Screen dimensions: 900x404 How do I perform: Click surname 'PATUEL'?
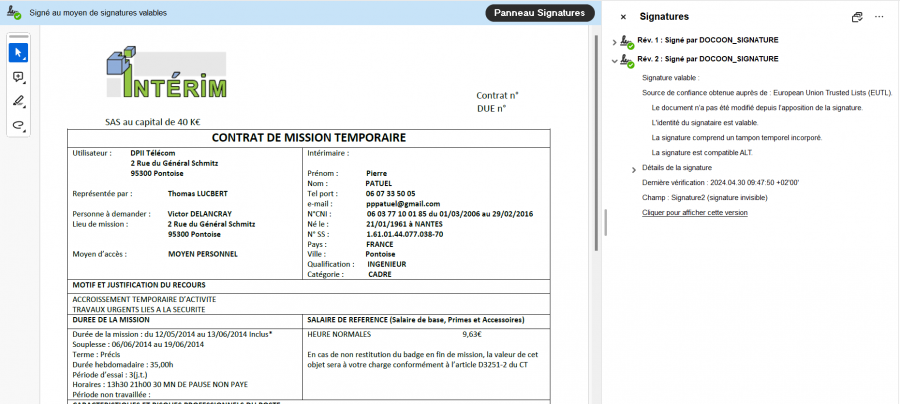tap(378, 183)
